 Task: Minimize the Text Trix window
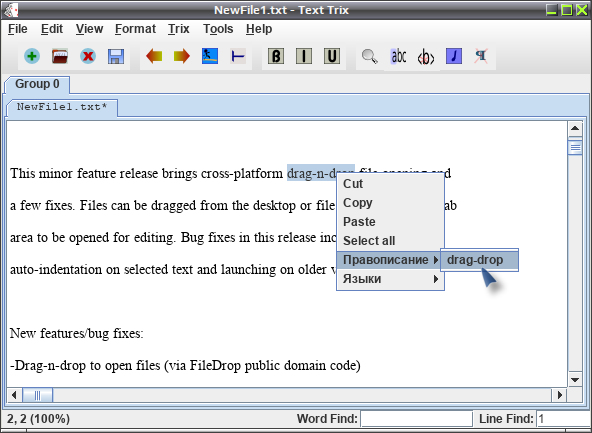552,10
